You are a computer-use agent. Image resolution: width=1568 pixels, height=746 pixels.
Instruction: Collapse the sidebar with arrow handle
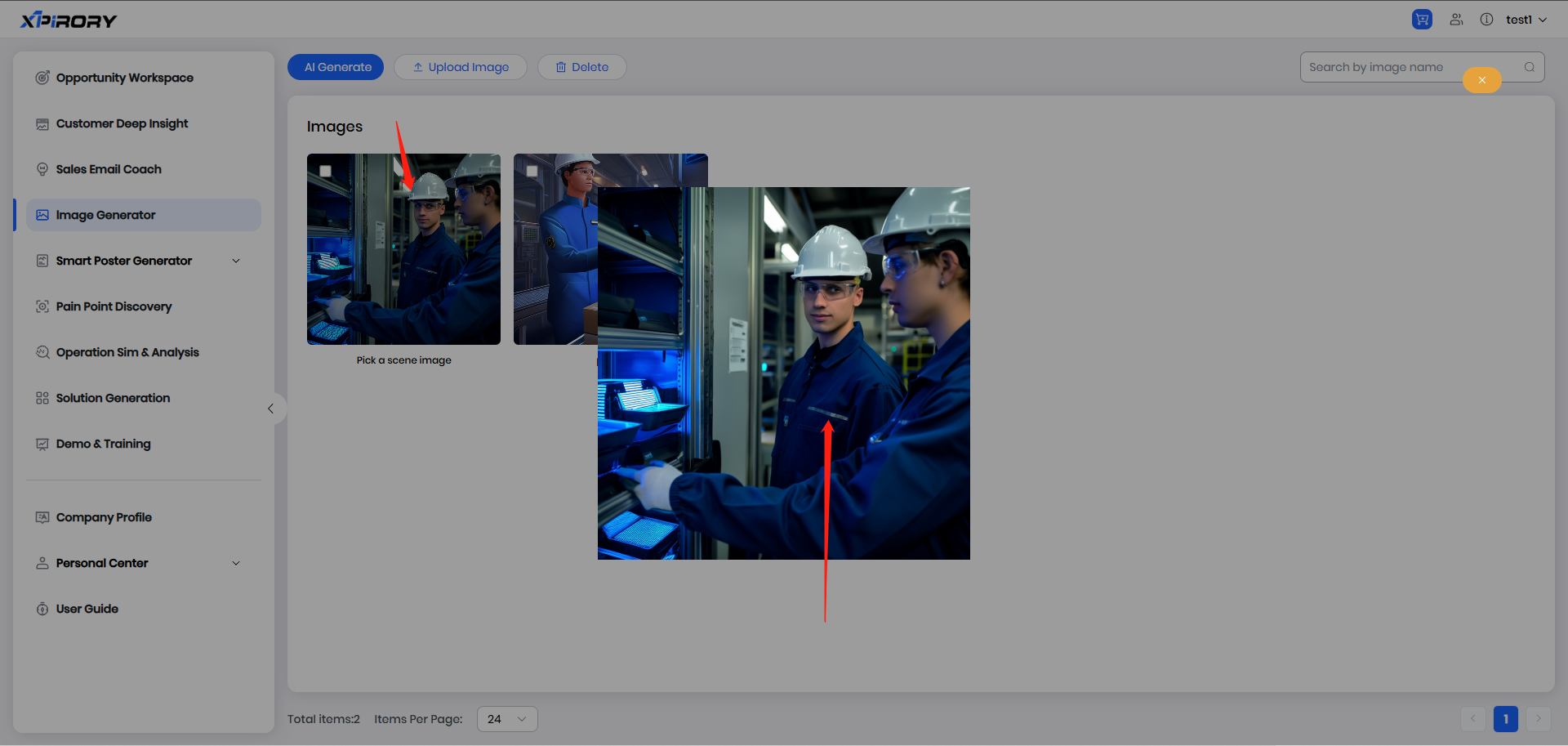click(271, 409)
